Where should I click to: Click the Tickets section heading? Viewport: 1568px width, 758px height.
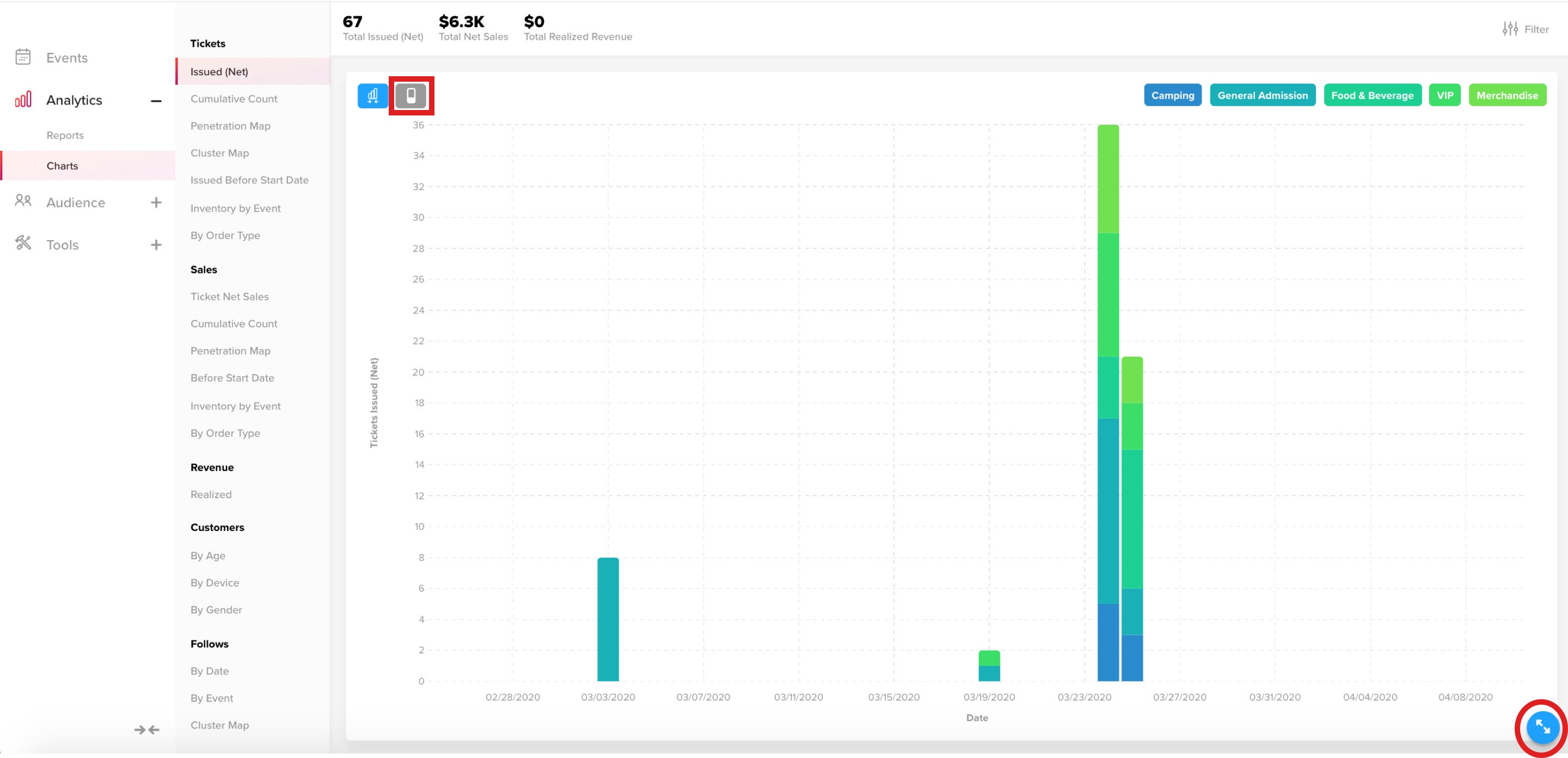pos(207,44)
